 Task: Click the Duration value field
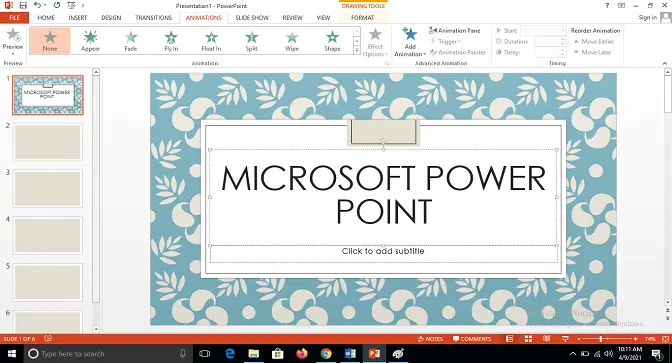pos(550,42)
